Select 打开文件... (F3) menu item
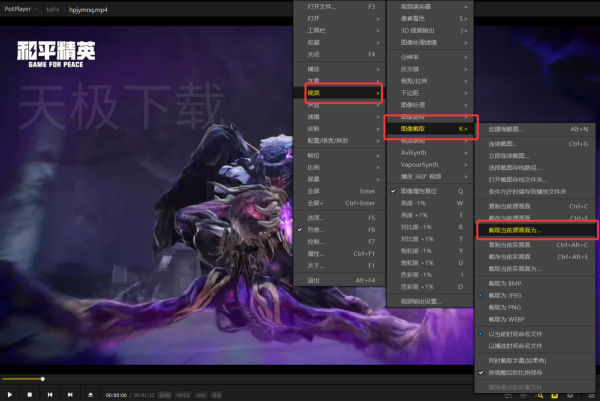 pyautogui.click(x=340, y=7)
